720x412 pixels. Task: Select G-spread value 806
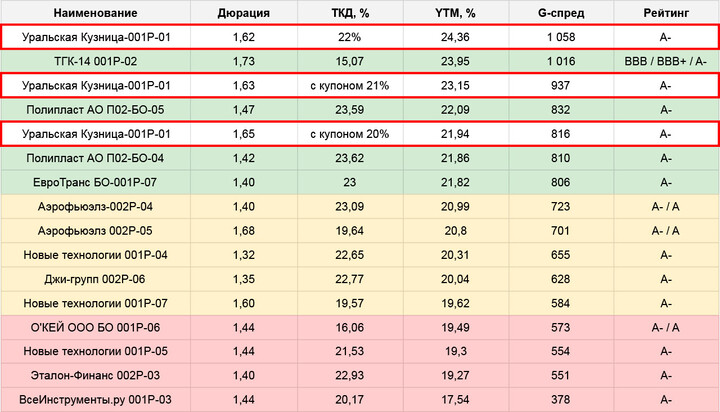(x=561, y=182)
